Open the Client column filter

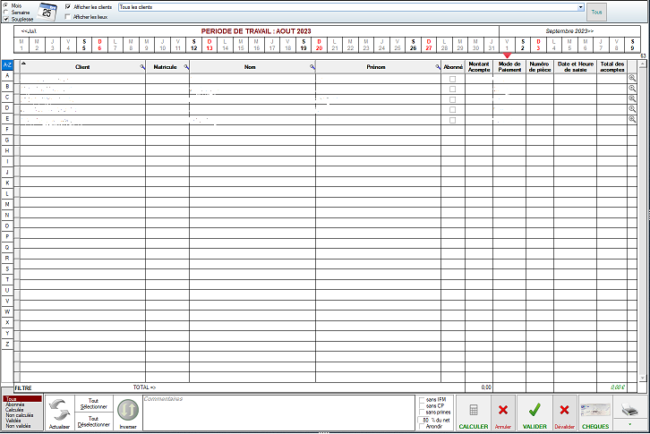141,67
